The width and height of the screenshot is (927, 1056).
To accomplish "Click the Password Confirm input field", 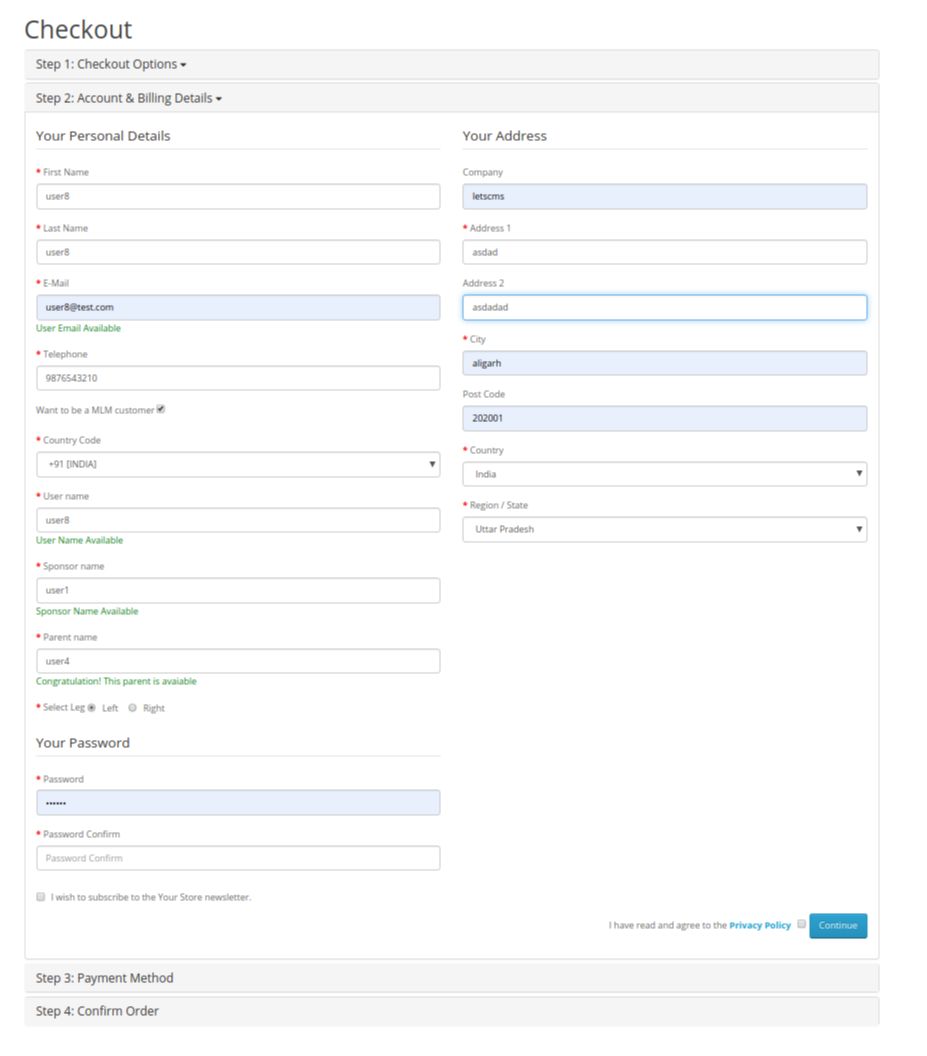I will 238,857.
